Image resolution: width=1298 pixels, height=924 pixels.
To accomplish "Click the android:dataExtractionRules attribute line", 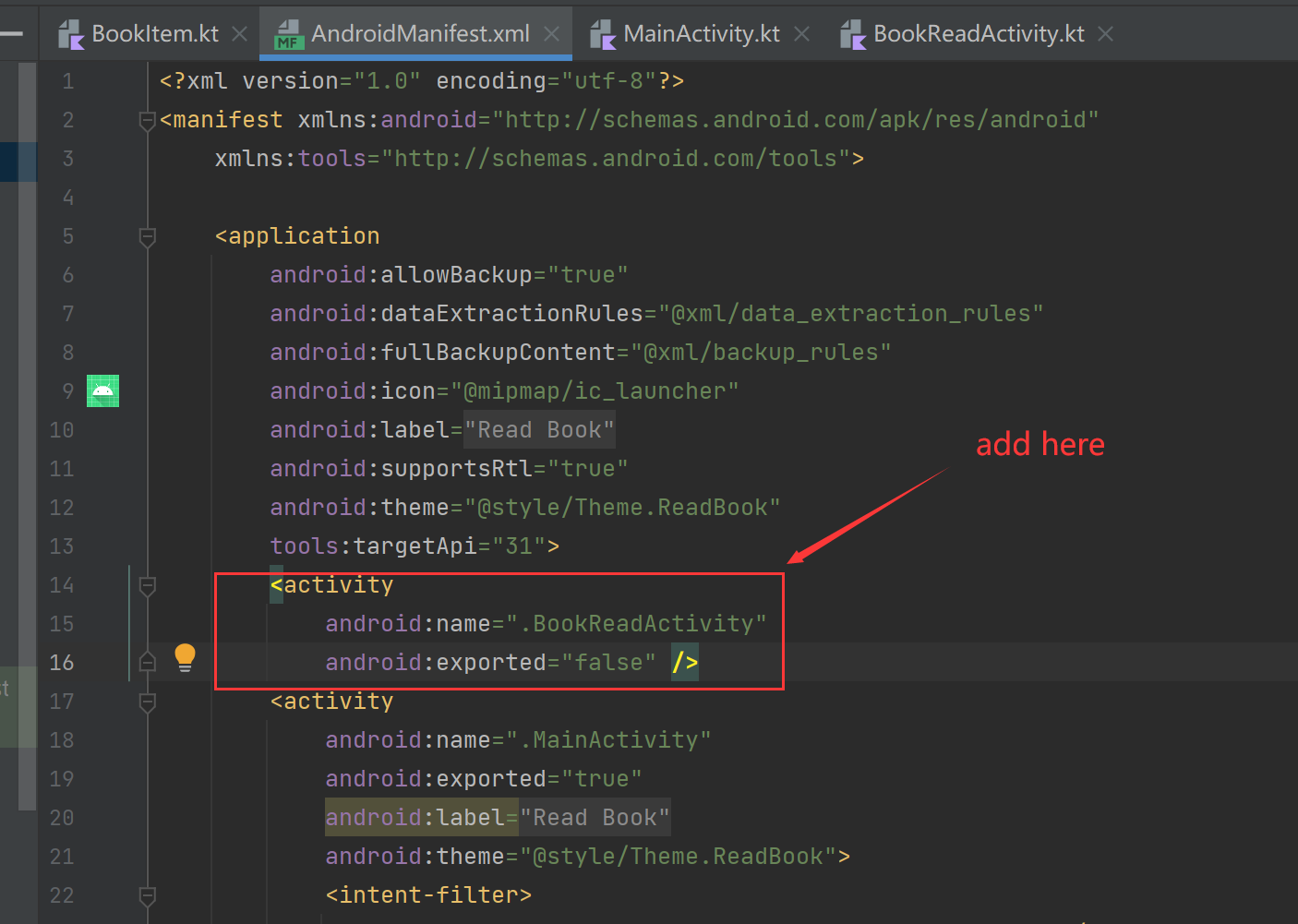I will pyautogui.click(x=656, y=314).
